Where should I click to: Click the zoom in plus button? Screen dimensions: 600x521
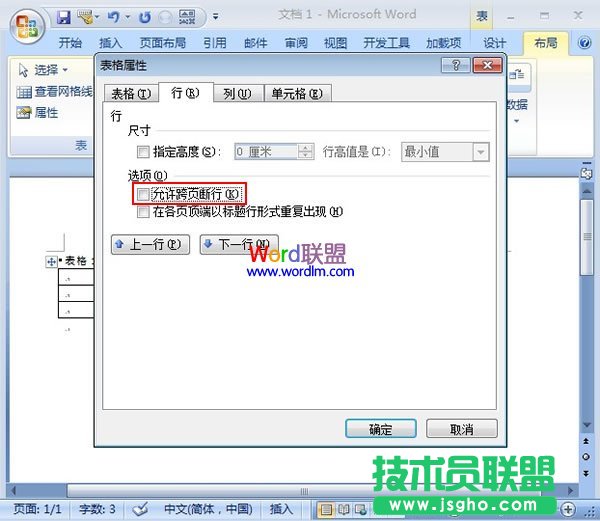[x=568, y=509]
